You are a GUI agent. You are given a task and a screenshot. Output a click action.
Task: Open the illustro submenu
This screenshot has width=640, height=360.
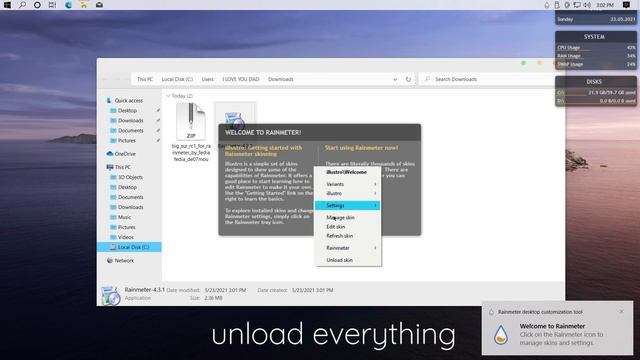348,193
